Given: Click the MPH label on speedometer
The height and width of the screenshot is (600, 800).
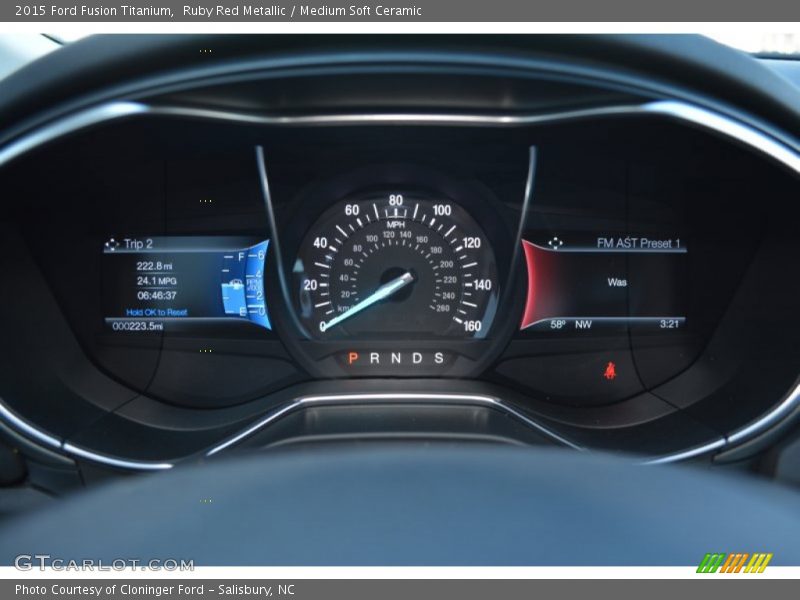Looking at the screenshot, I should (x=396, y=225).
